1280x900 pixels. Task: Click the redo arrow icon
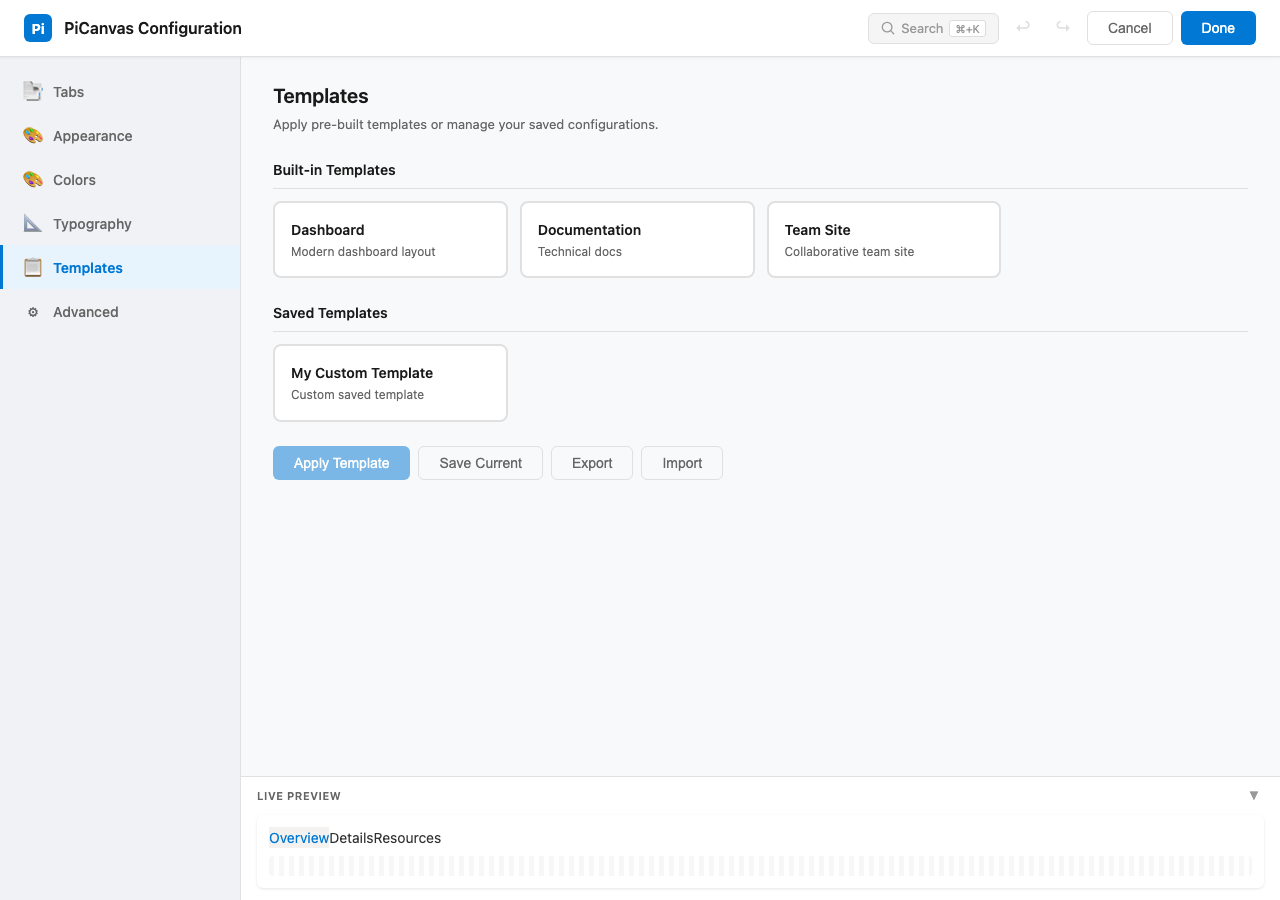[1063, 28]
